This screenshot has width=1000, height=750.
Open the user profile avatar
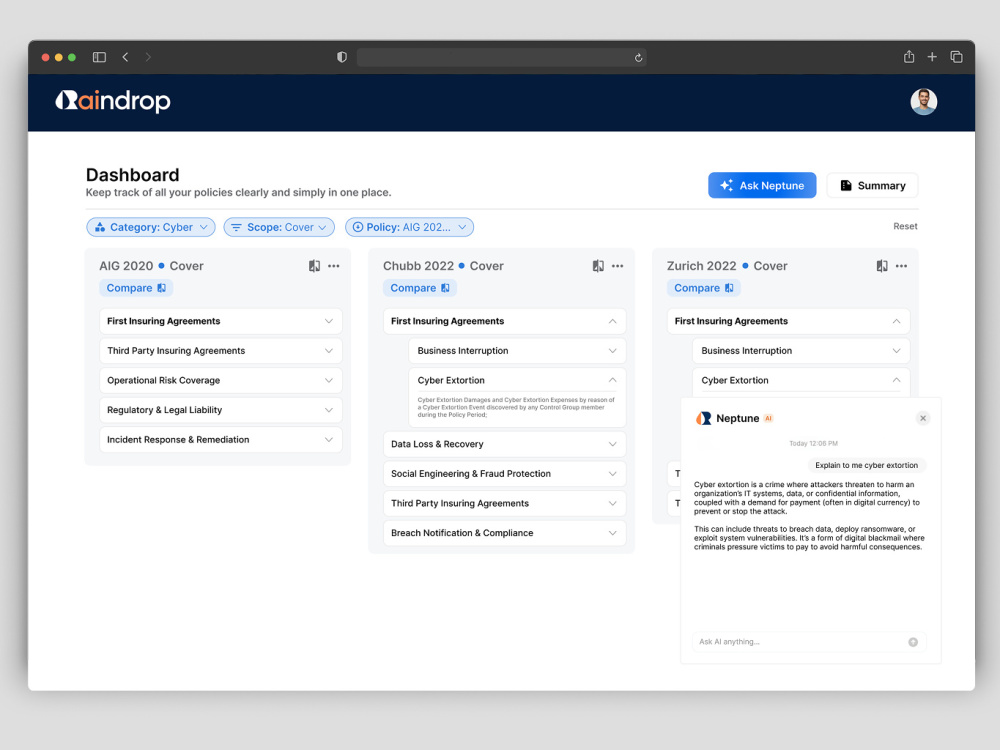click(923, 101)
